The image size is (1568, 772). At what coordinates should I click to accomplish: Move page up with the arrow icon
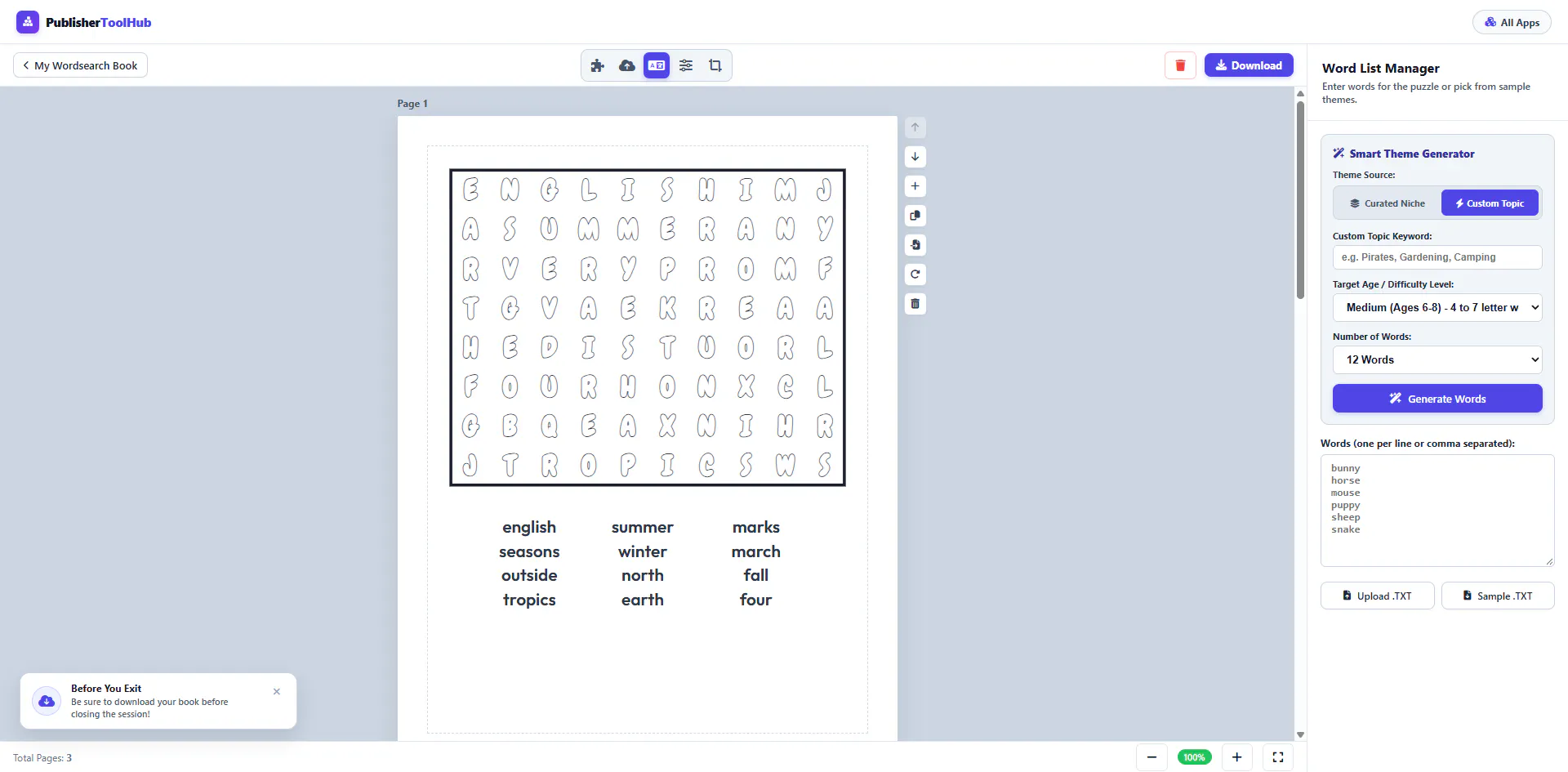pos(915,127)
